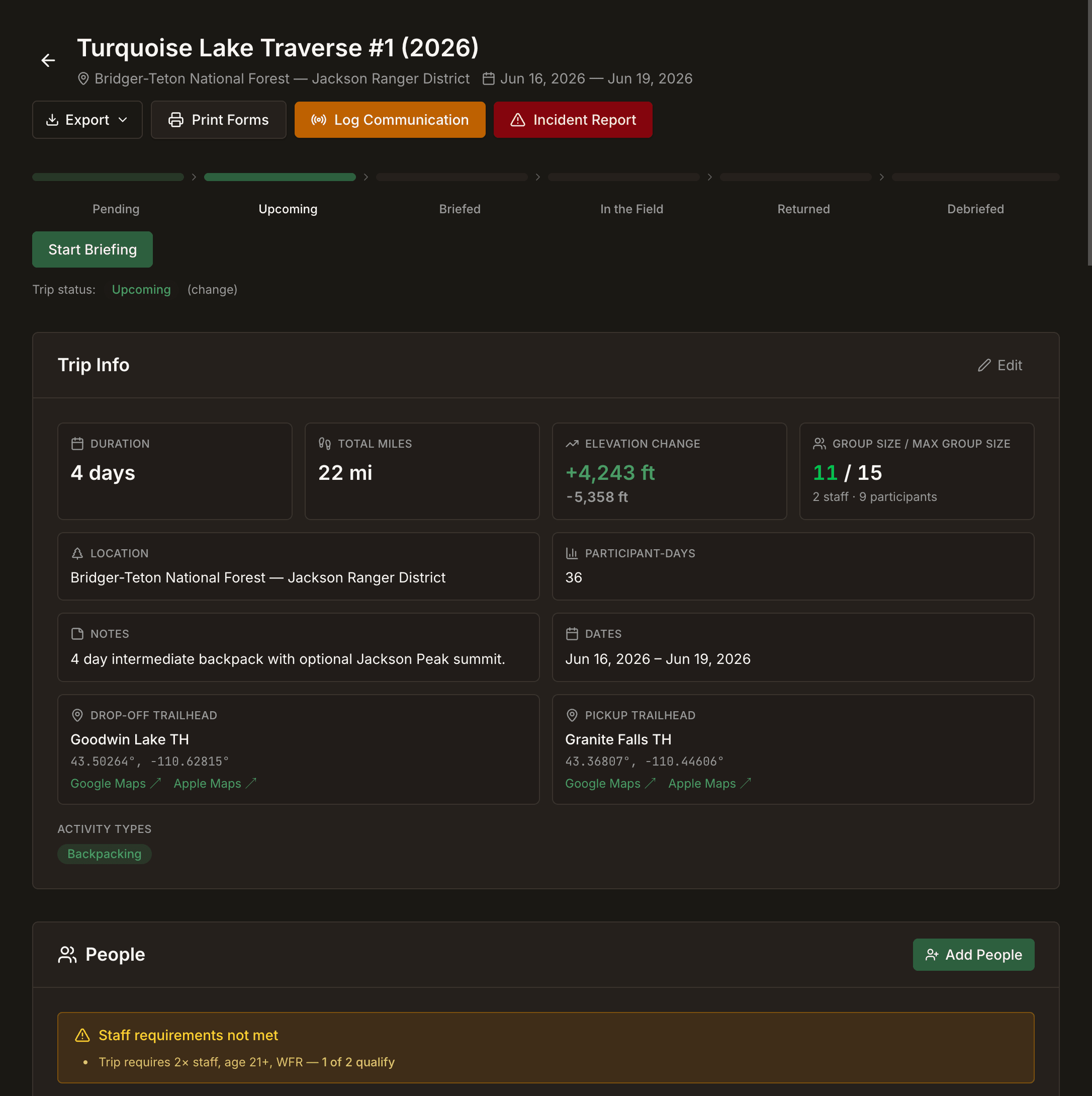Click the green Upcoming trip status text
The width and height of the screenshot is (1092, 1096).
[141, 289]
